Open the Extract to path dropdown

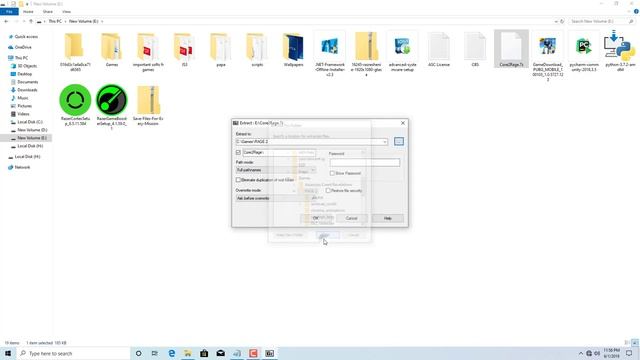[x=384, y=142]
